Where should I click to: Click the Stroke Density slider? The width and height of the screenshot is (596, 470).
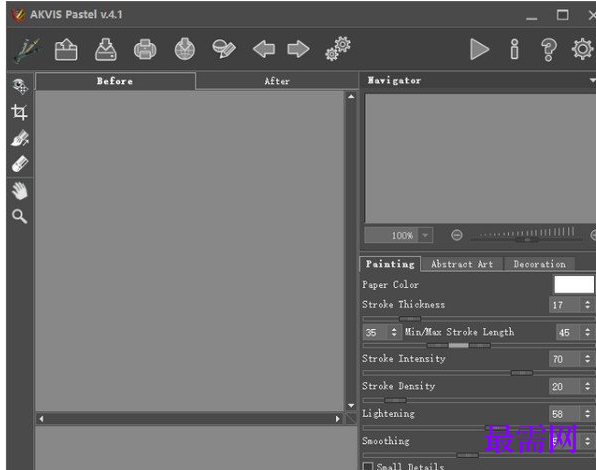pyautogui.click(x=479, y=400)
